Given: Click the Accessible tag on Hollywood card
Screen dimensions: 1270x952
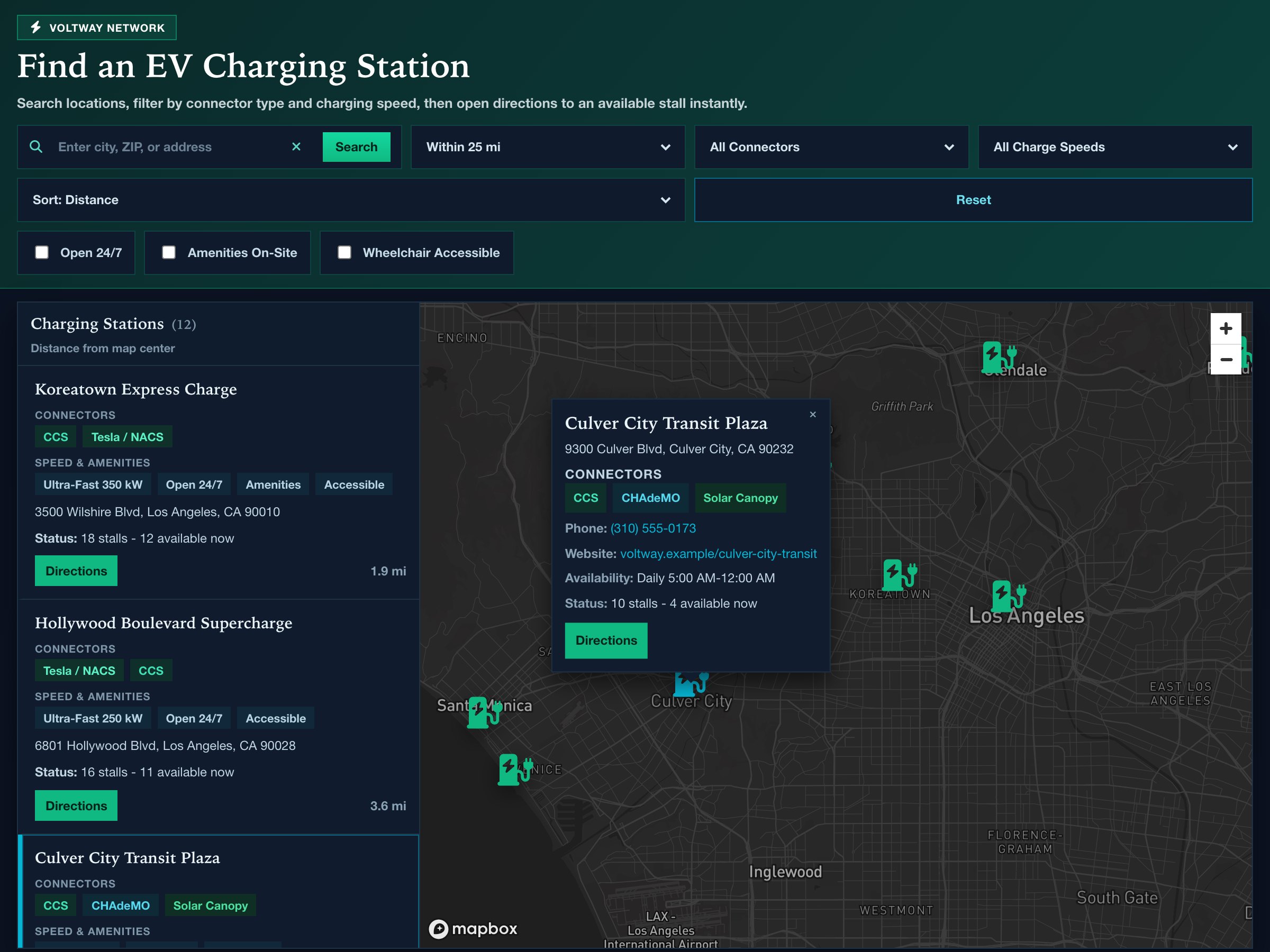Looking at the screenshot, I should tap(276, 718).
